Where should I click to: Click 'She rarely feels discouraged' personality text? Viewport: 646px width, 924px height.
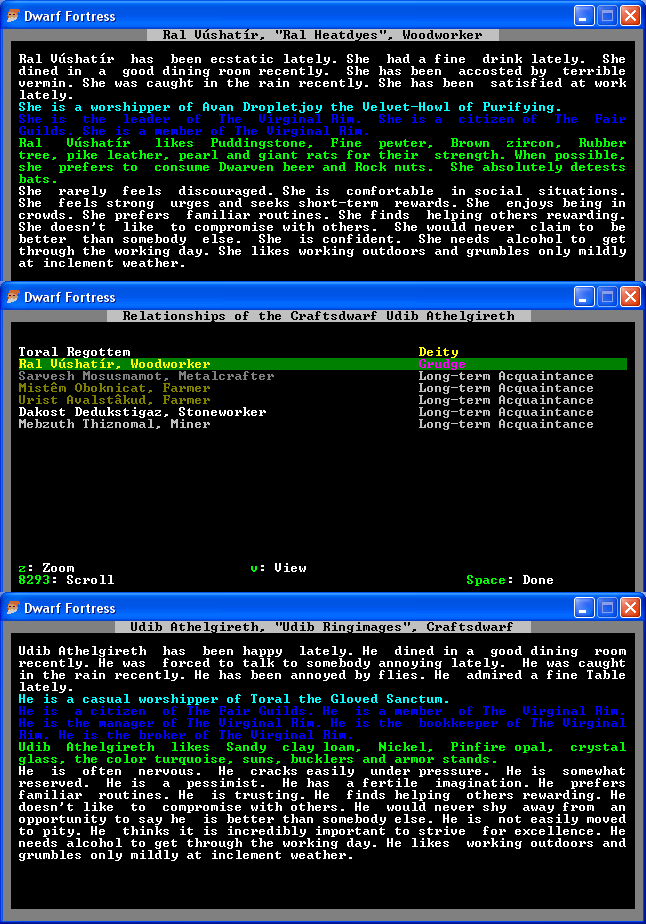pyautogui.click(x=147, y=191)
